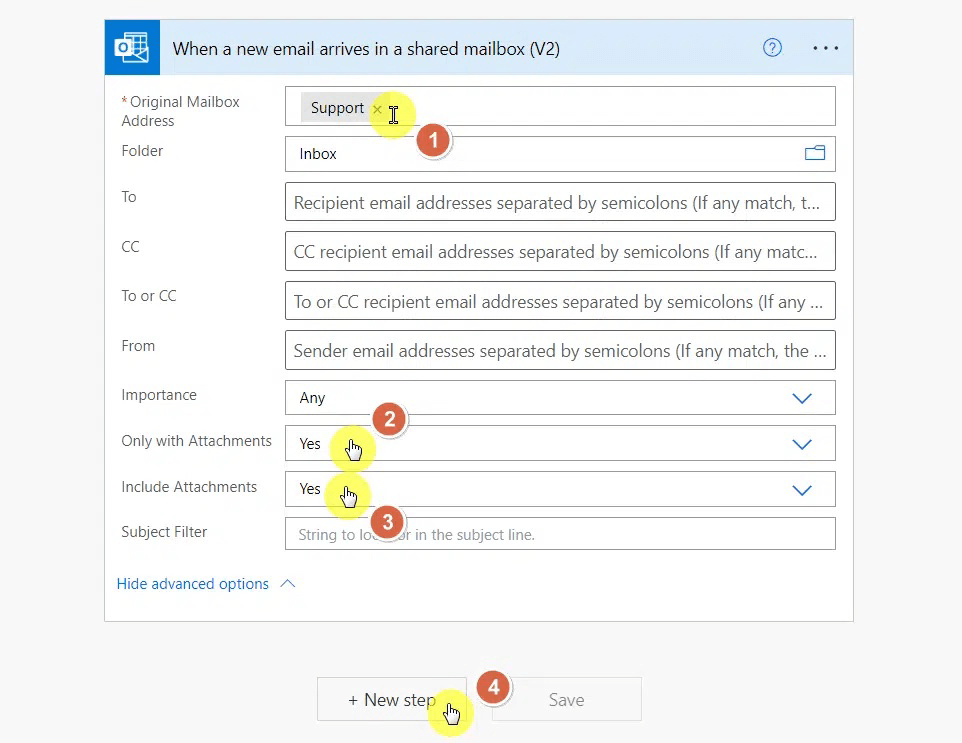Image resolution: width=962 pixels, height=743 pixels.
Task: Click the Folder field showing Inbox
Action: tap(540, 154)
